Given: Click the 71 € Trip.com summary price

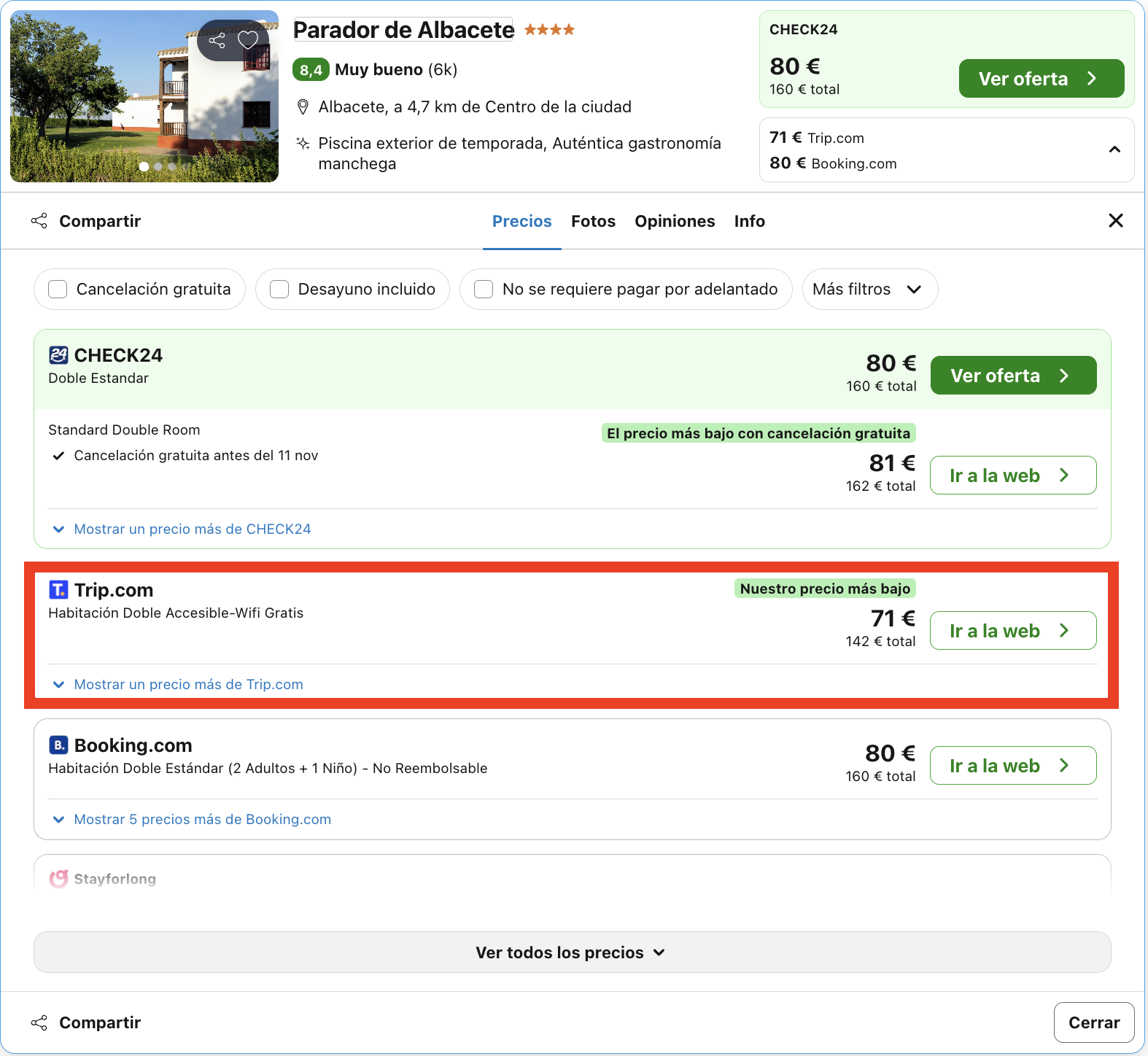Looking at the screenshot, I should pos(817,138).
